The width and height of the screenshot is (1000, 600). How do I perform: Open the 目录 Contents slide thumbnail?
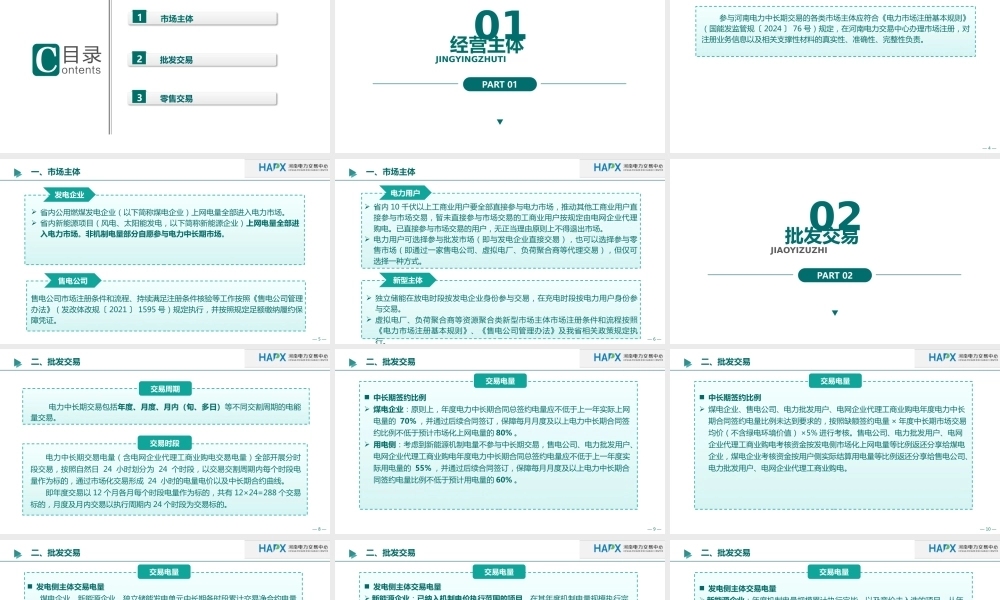(165, 75)
